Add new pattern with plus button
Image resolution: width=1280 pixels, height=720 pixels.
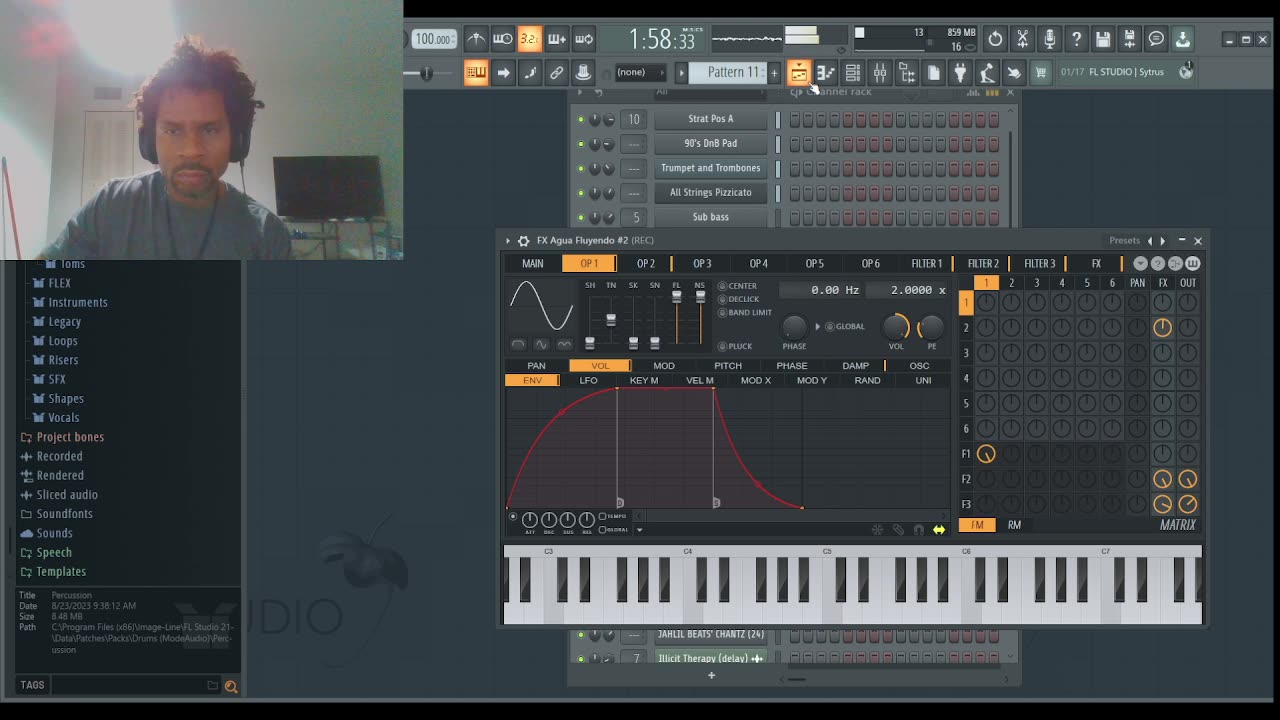[774, 72]
